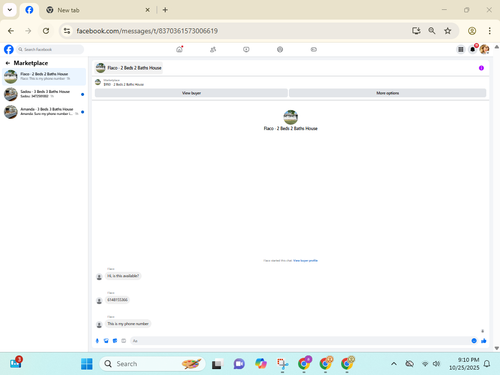
Task: Send a thumbs-up like
Action: click(484, 341)
